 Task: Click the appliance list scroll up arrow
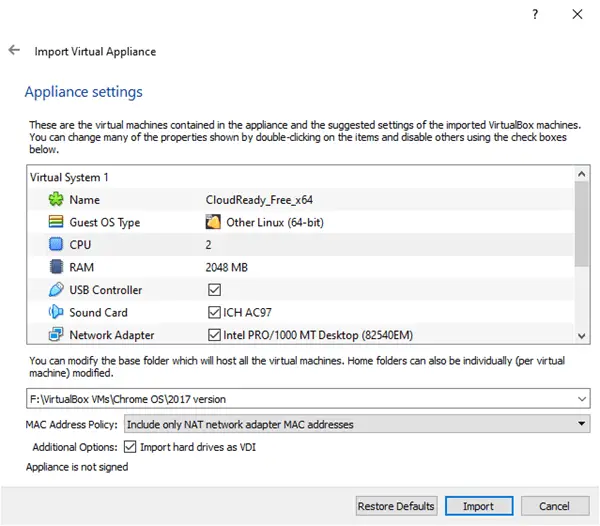[582, 174]
